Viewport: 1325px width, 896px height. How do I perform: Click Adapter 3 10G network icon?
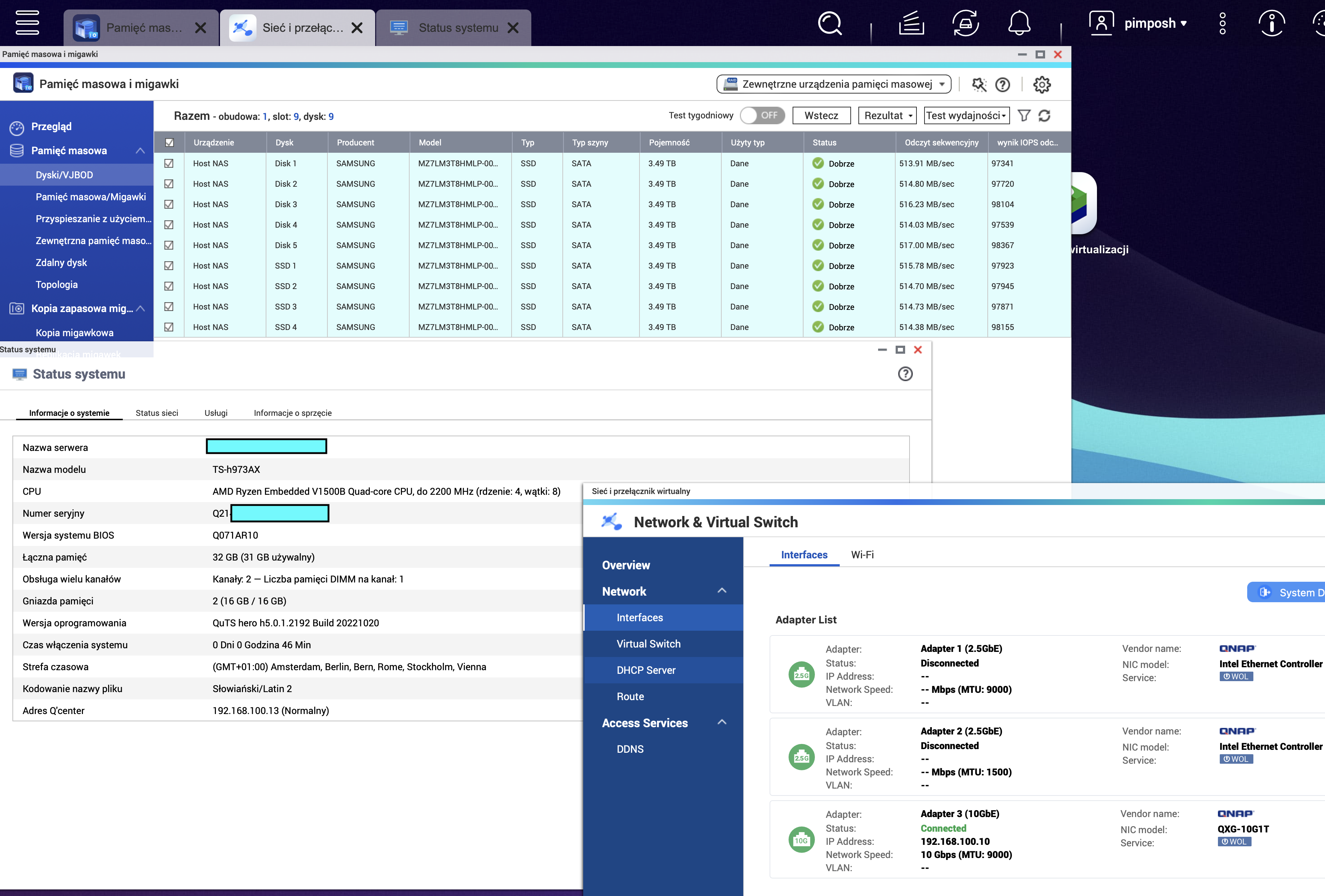click(x=801, y=840)
